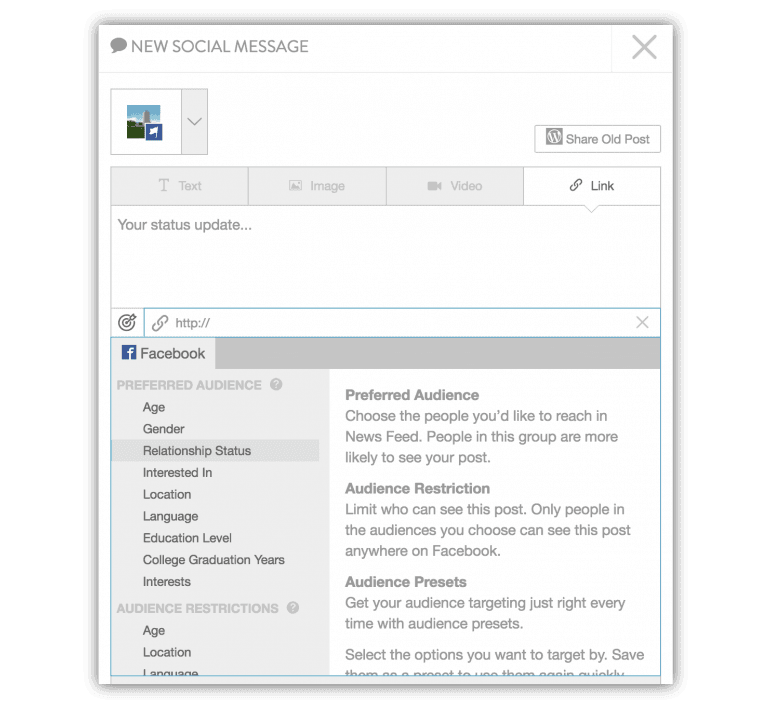The width and height of the screenshot is (770, 725).
Task: Select Location under Audience Restrictions
Action: 167,652
